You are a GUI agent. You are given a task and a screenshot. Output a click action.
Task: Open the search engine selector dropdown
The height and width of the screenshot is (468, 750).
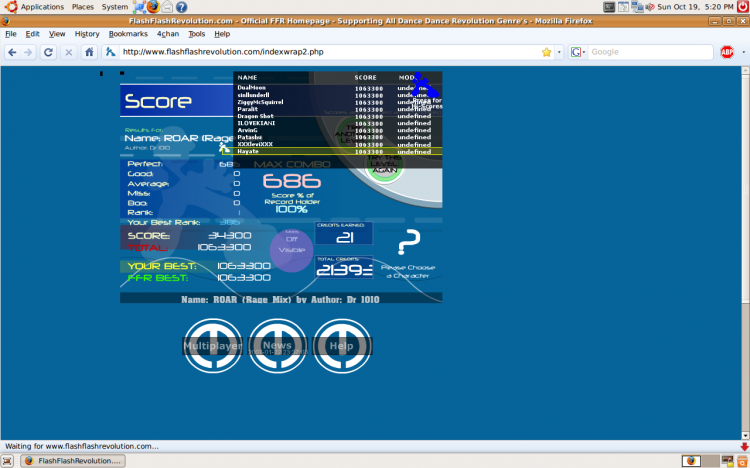point(578,52)
